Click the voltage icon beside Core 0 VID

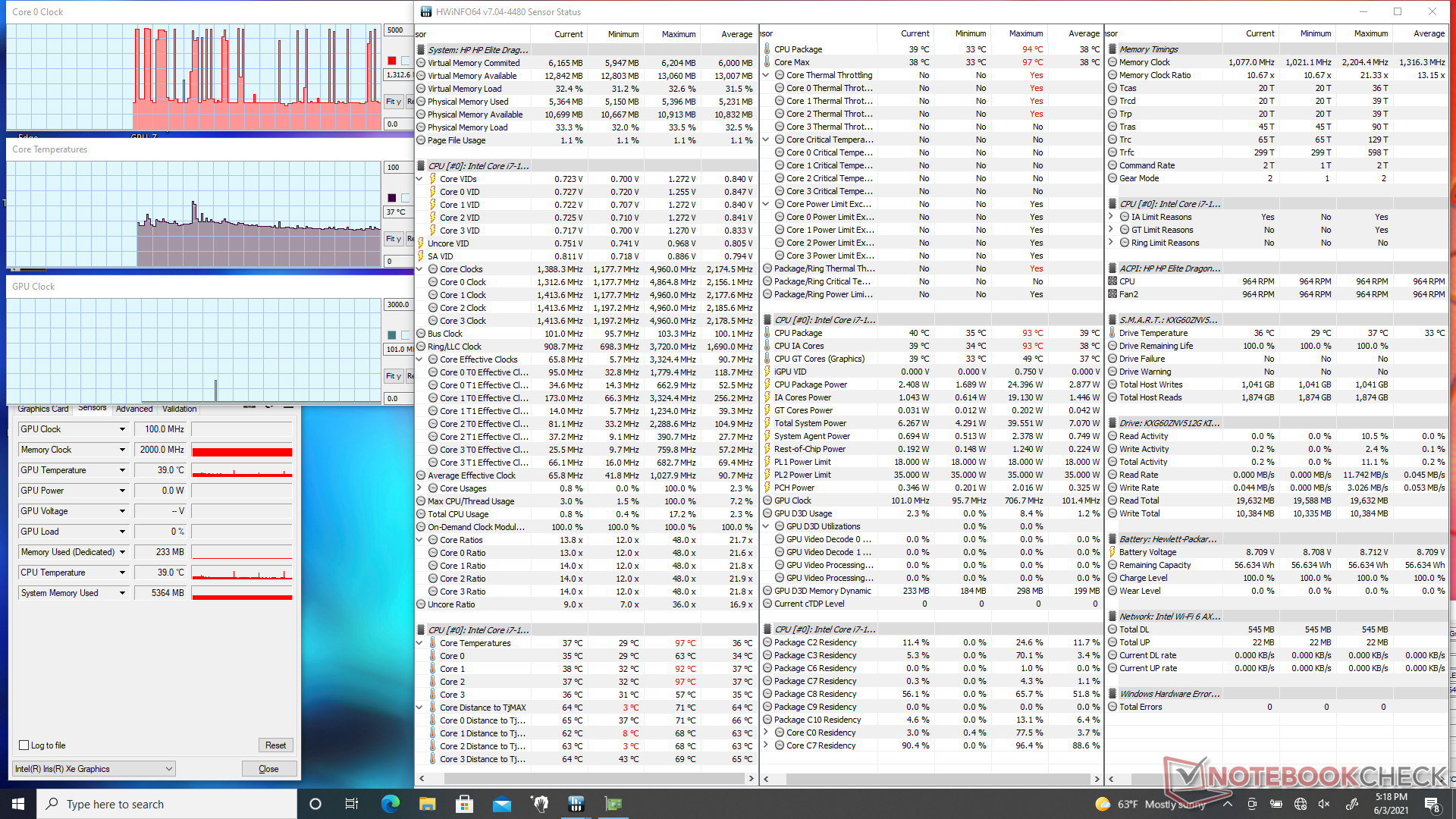click(x=433, y=192)
